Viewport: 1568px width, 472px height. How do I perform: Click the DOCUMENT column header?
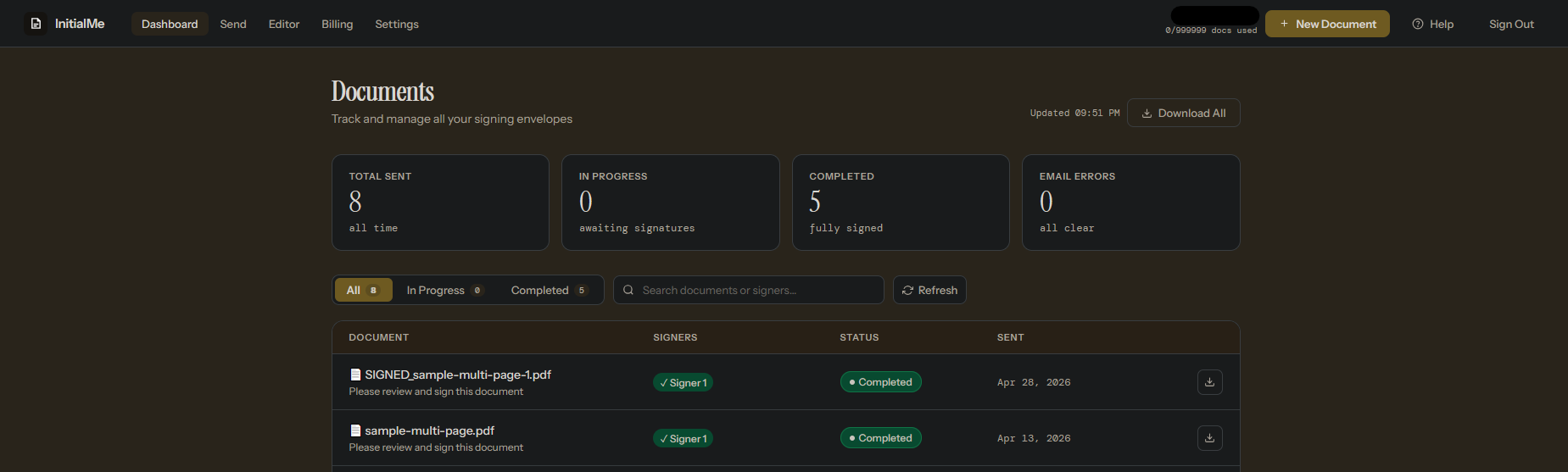379,337
